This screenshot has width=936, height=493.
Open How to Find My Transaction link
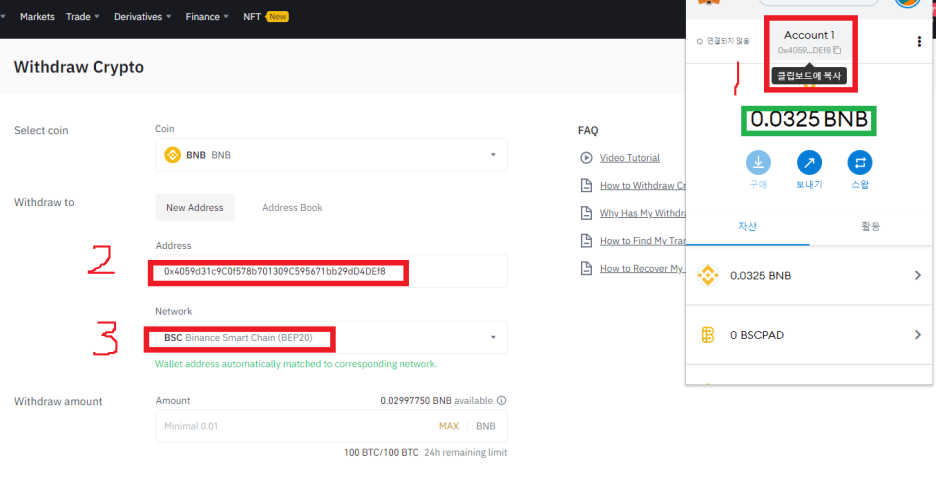[x=643, y=241]
